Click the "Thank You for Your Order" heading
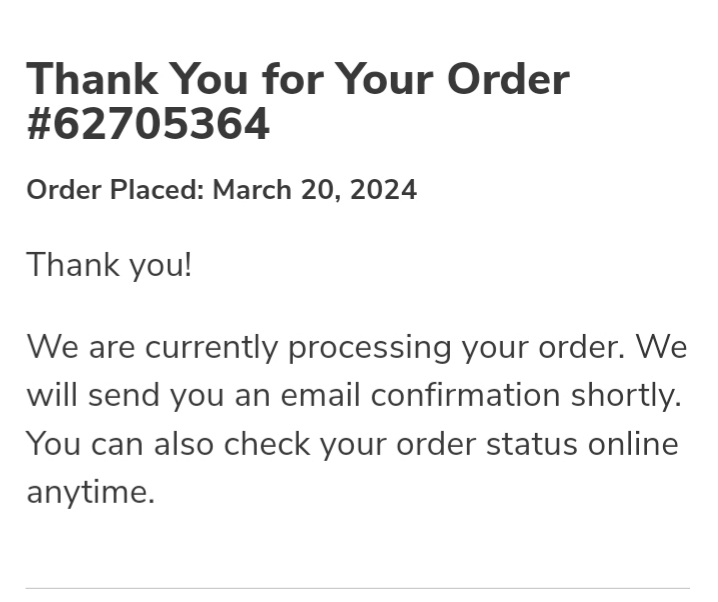Image resolution: width=718 pixels, height=602 pixels. 297,79
